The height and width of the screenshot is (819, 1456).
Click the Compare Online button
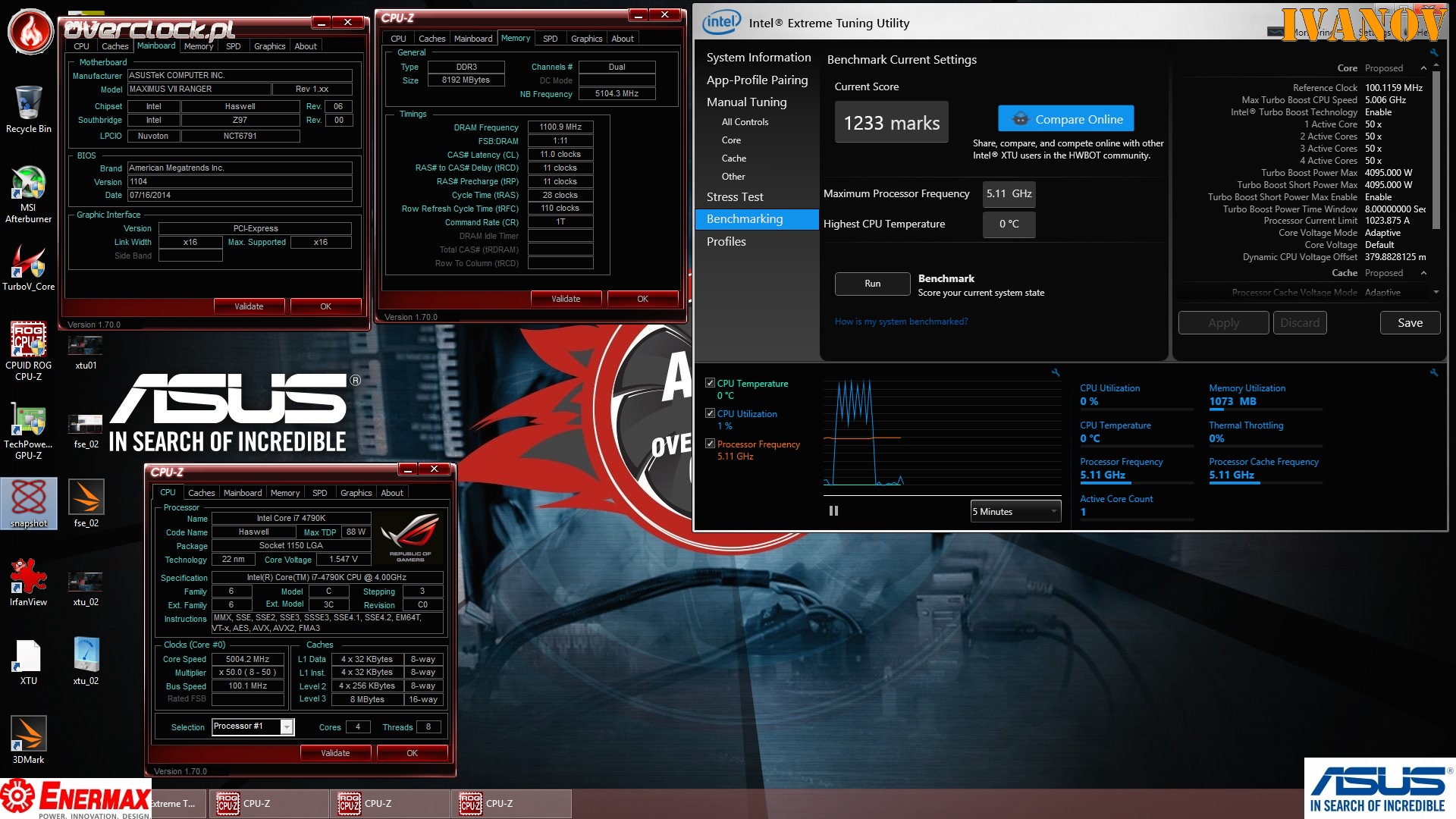(1066, 119)
